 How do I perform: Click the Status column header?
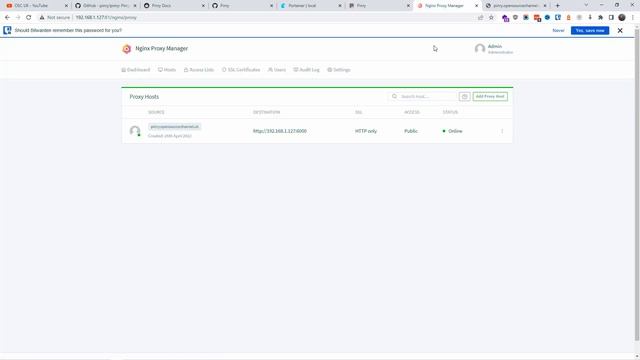click(450, 112)
